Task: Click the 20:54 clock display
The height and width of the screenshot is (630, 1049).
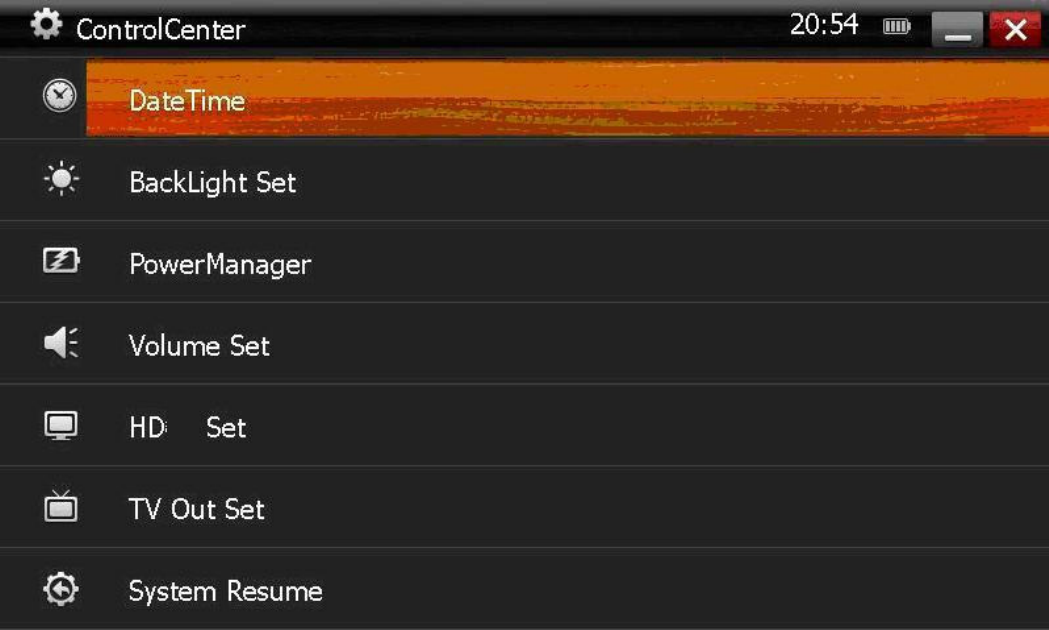Action: (x=824, y=26)
